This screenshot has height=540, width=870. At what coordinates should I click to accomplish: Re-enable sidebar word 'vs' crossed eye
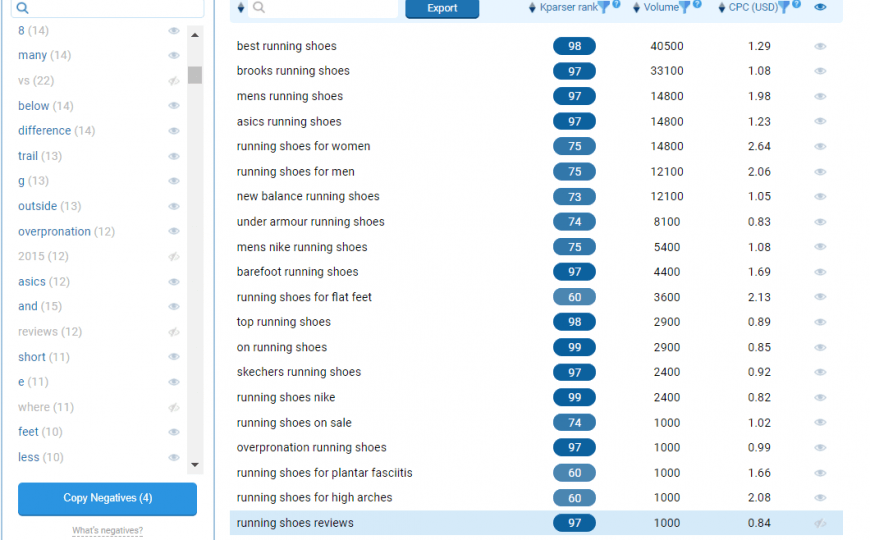(174, 81)
